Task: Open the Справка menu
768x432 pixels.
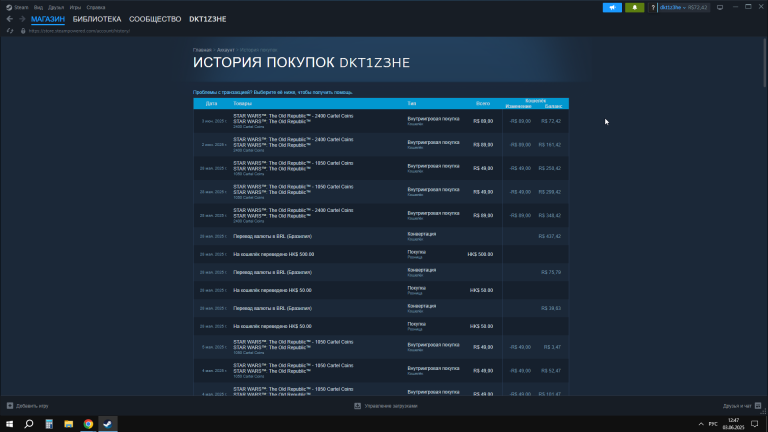Action: (x=96, y=7)
